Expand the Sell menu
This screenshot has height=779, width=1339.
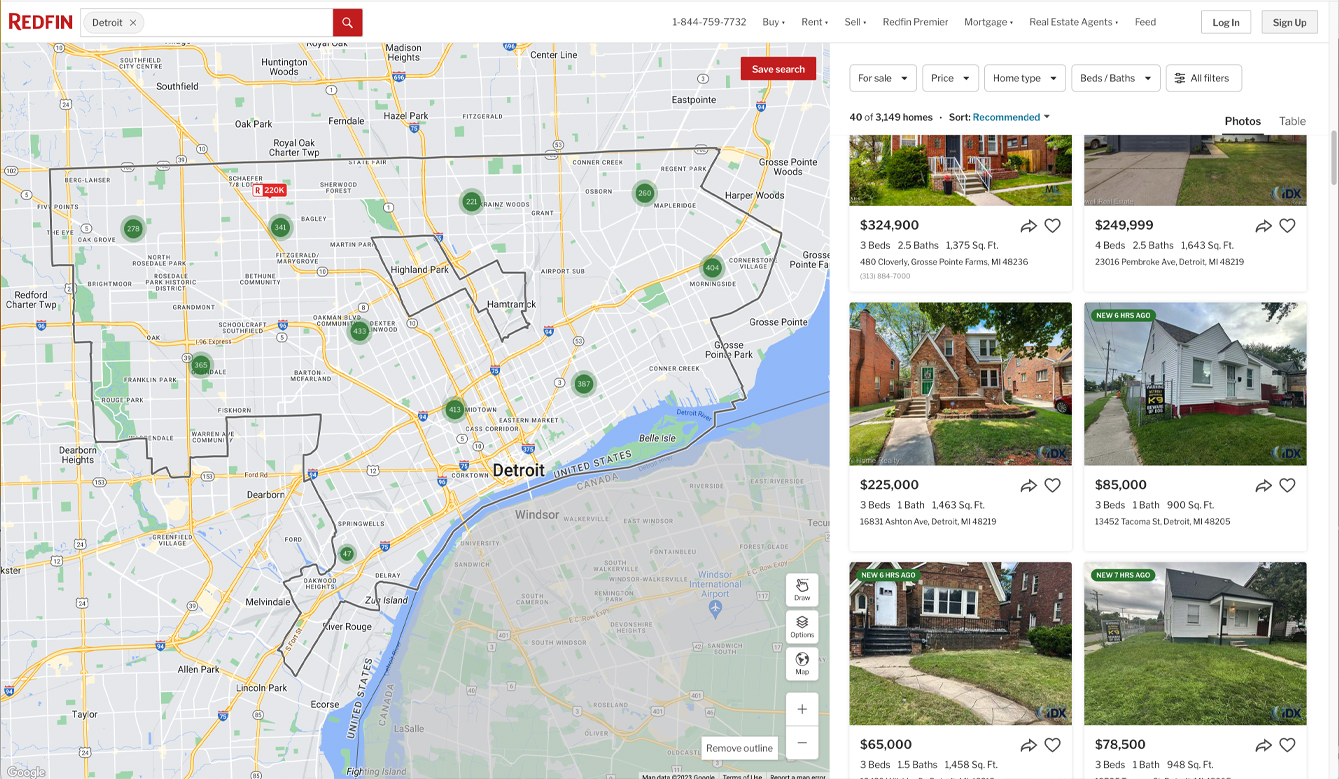[855, 22]
